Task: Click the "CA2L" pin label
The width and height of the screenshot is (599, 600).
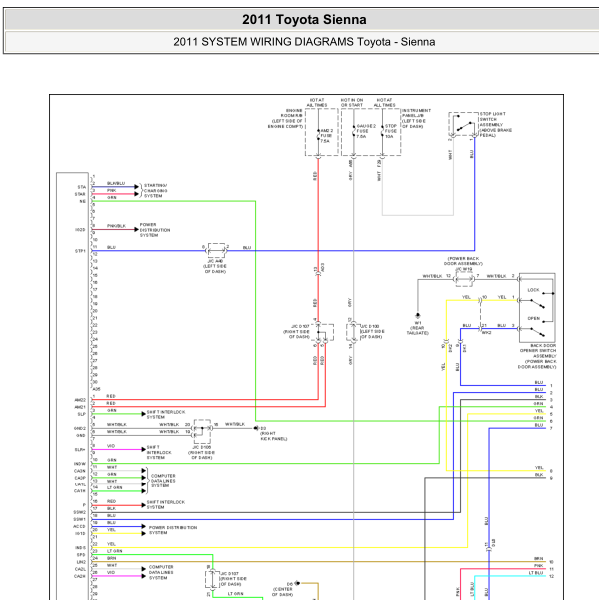Action: click(x=80, y=569)
